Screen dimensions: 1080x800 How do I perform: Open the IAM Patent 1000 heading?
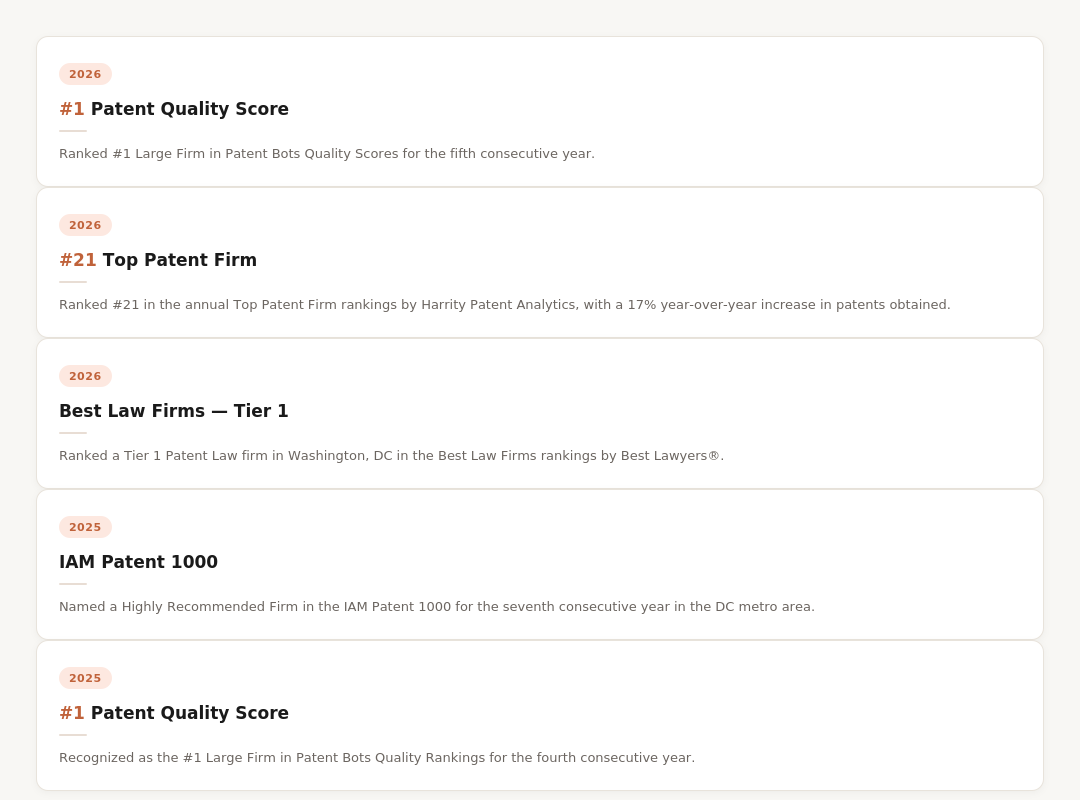click(138, 562)
